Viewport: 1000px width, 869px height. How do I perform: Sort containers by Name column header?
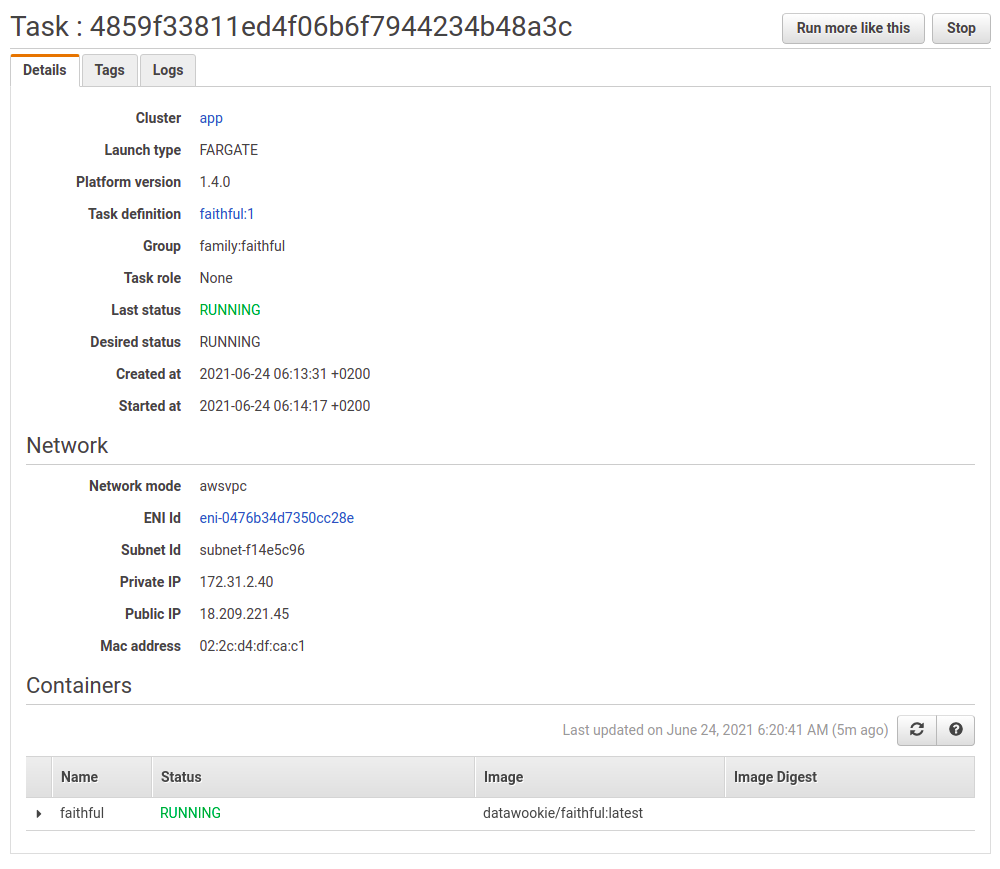tap(80, 777)
